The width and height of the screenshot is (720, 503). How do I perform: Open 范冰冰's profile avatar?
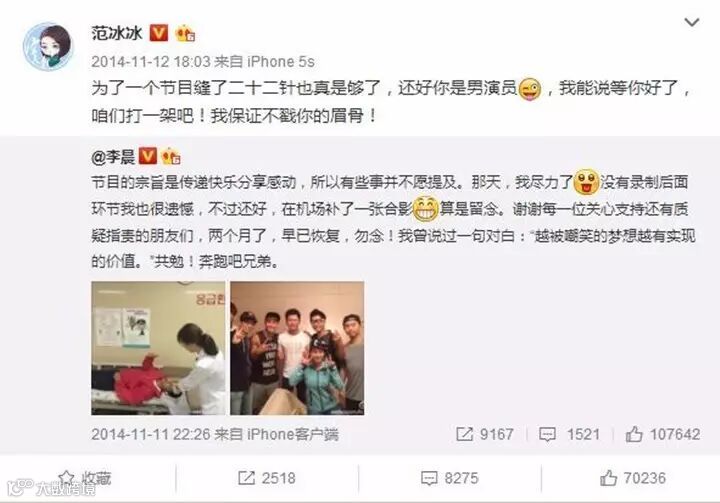[48, 46]
